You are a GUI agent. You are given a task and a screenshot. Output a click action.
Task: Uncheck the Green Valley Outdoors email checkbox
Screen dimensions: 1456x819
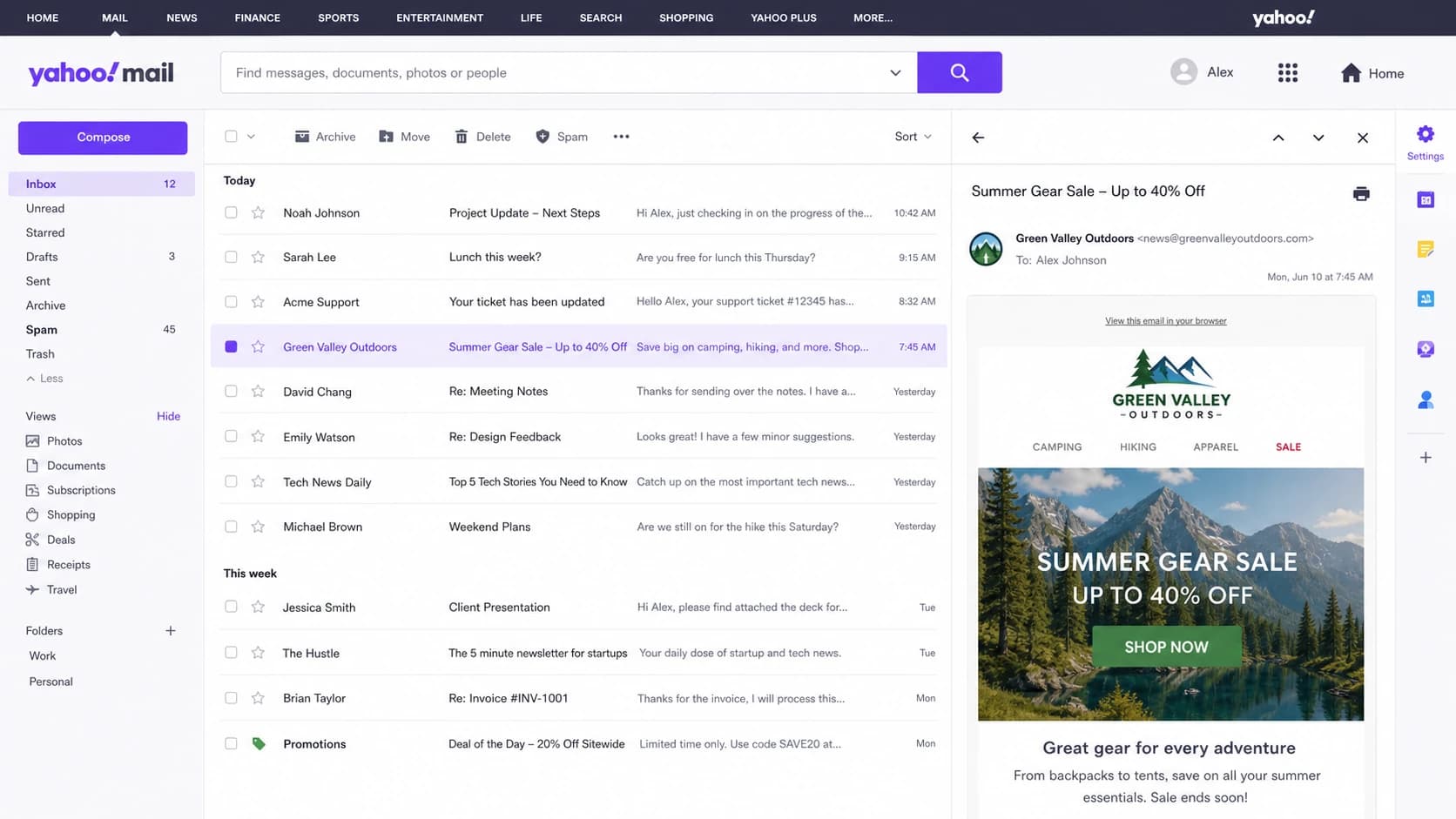click(231, 346)
